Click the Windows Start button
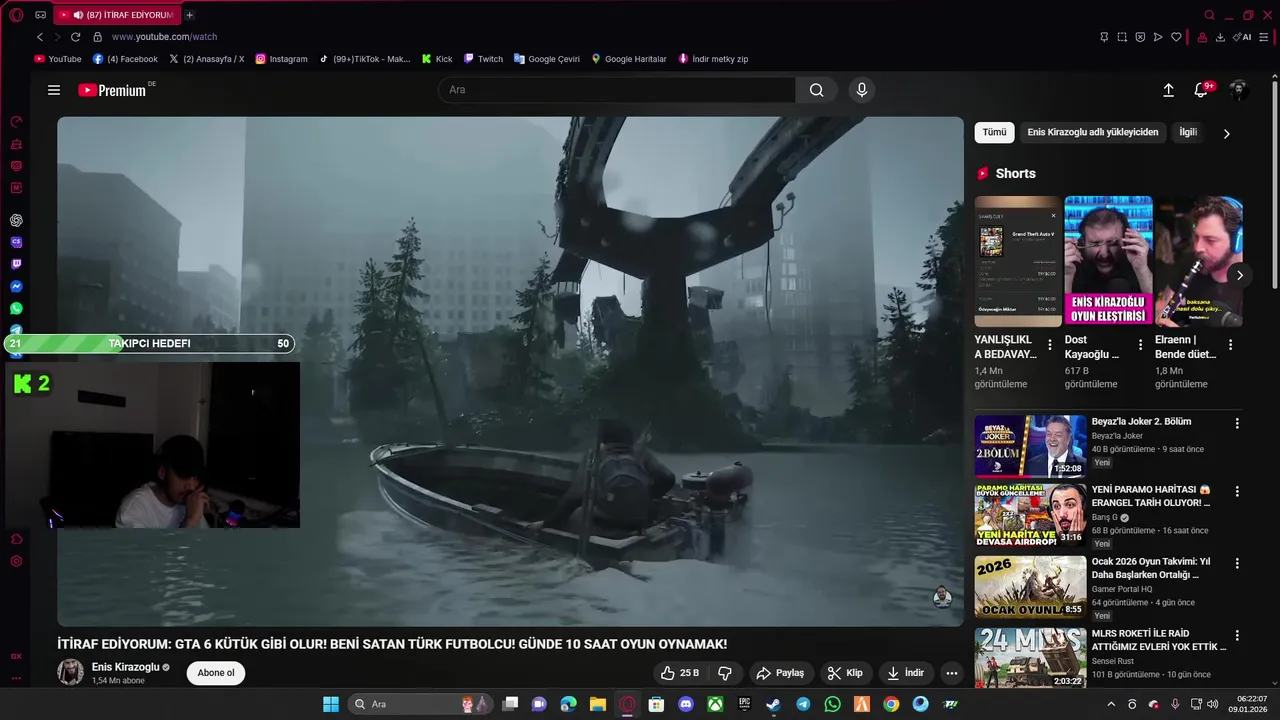 tap(330, 704)
